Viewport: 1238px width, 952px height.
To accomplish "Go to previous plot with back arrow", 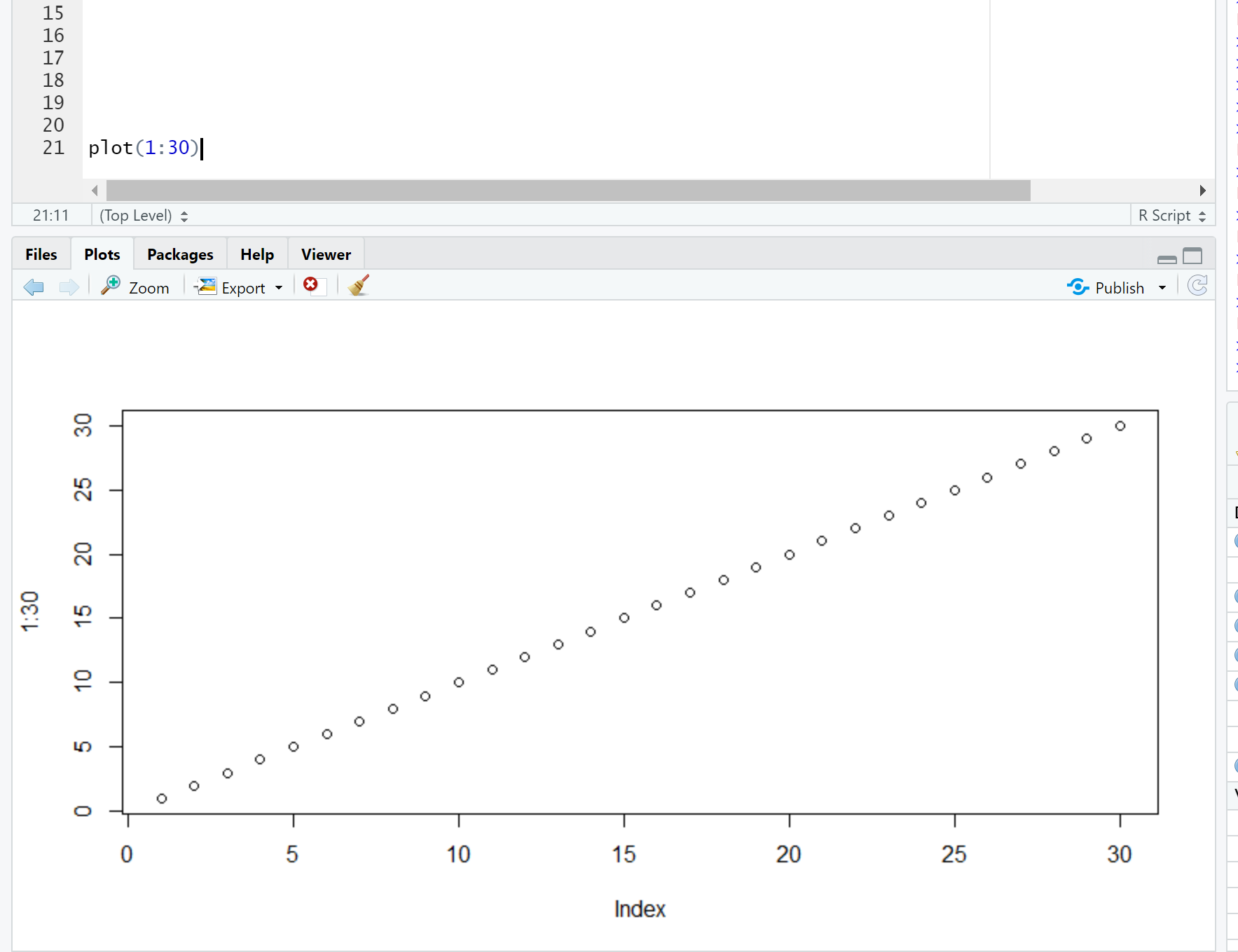I will point(34,287).
